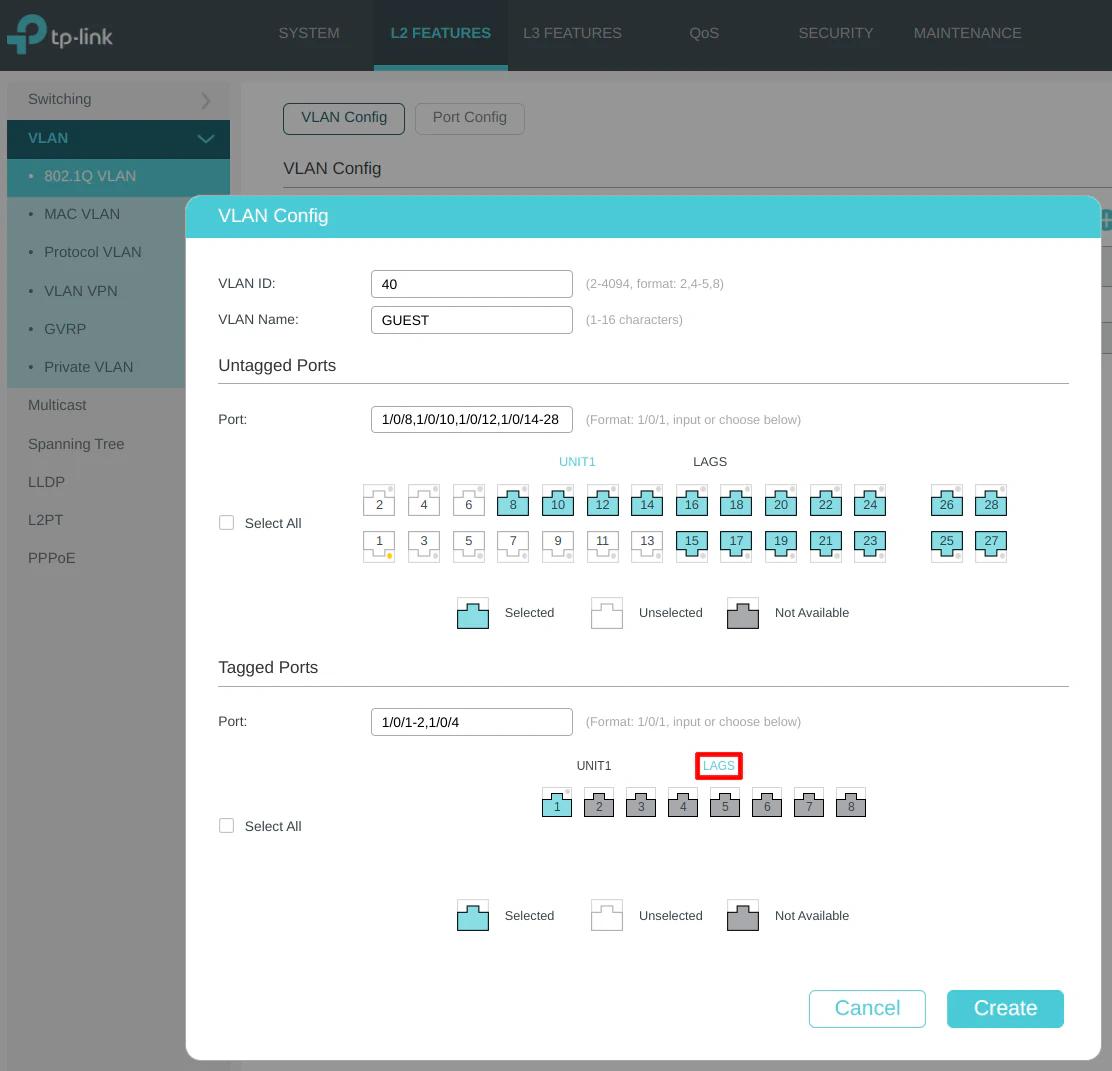The width and height of the screenshot is (1112, 1071).
Task: Show UNIT1 ports under Tagged Ports
Action: (594, 766)
